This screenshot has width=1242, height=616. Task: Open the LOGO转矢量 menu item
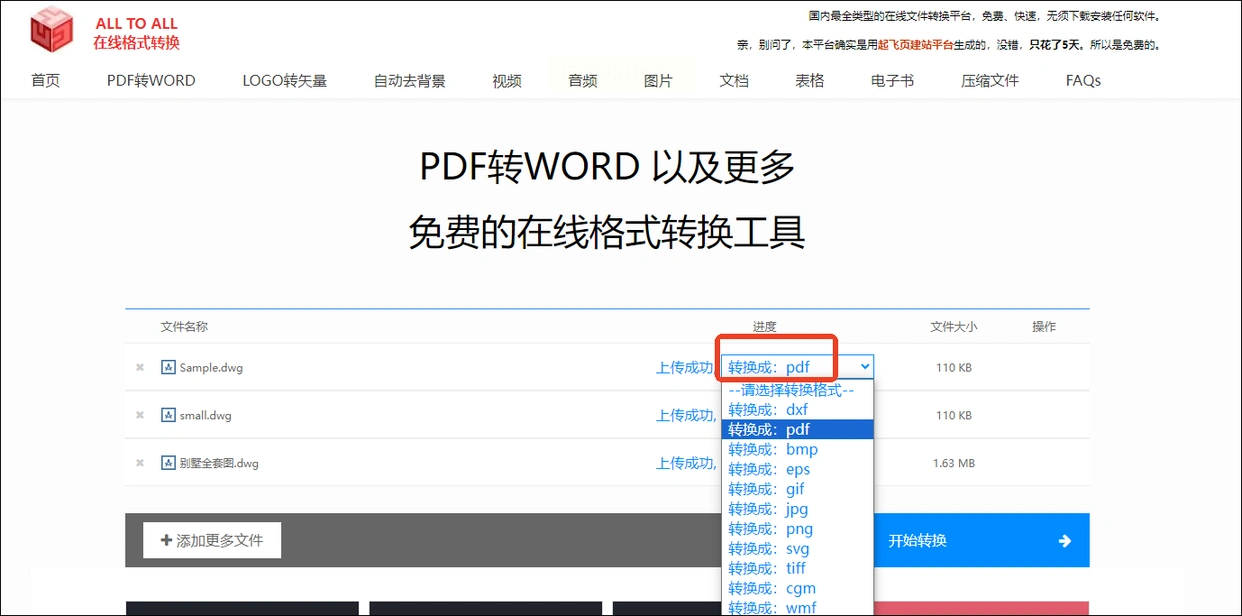pyautogui.click(x=285, y=81)
